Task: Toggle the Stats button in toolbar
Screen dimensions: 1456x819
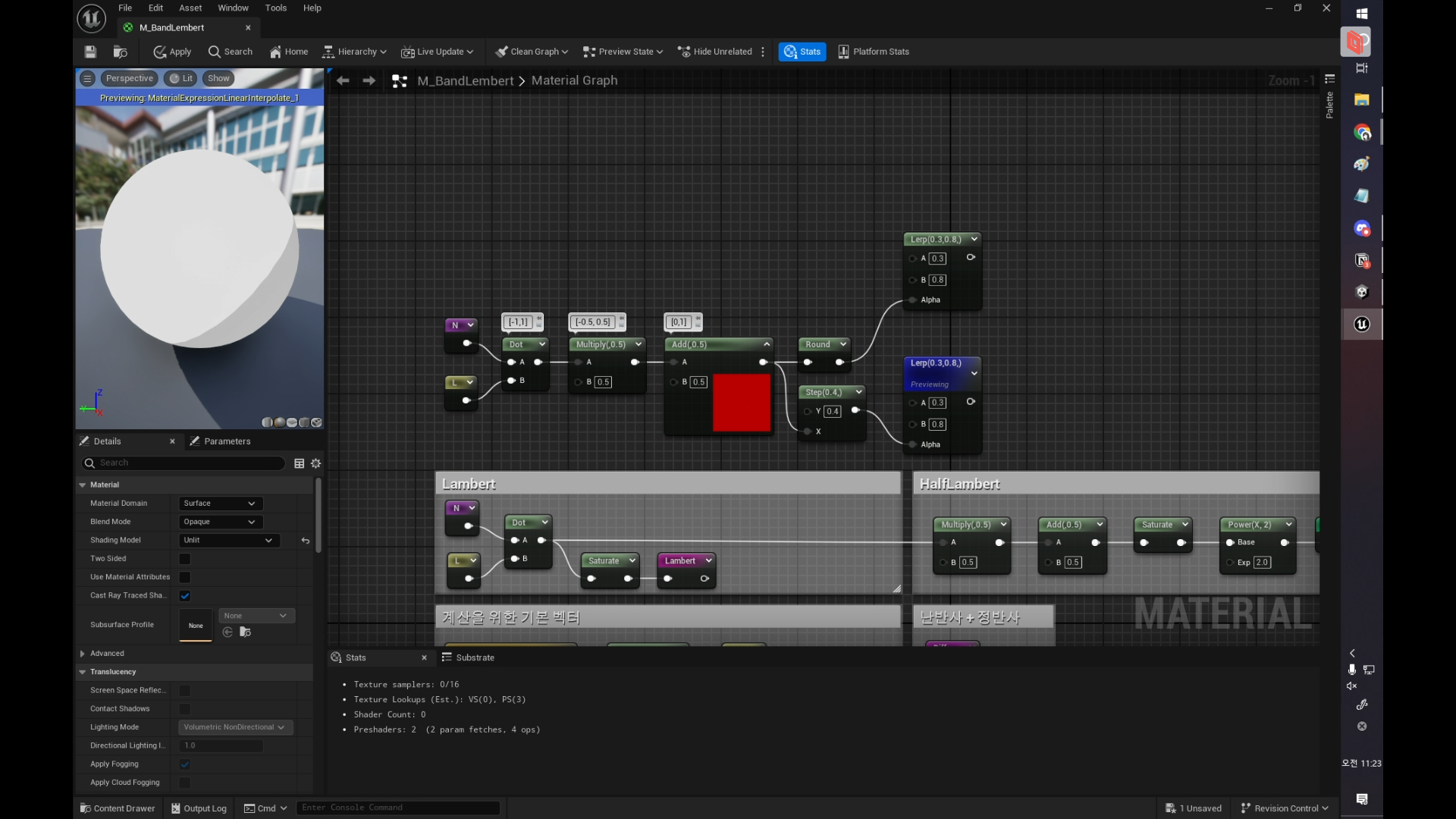Action: [x=802, y=52]
